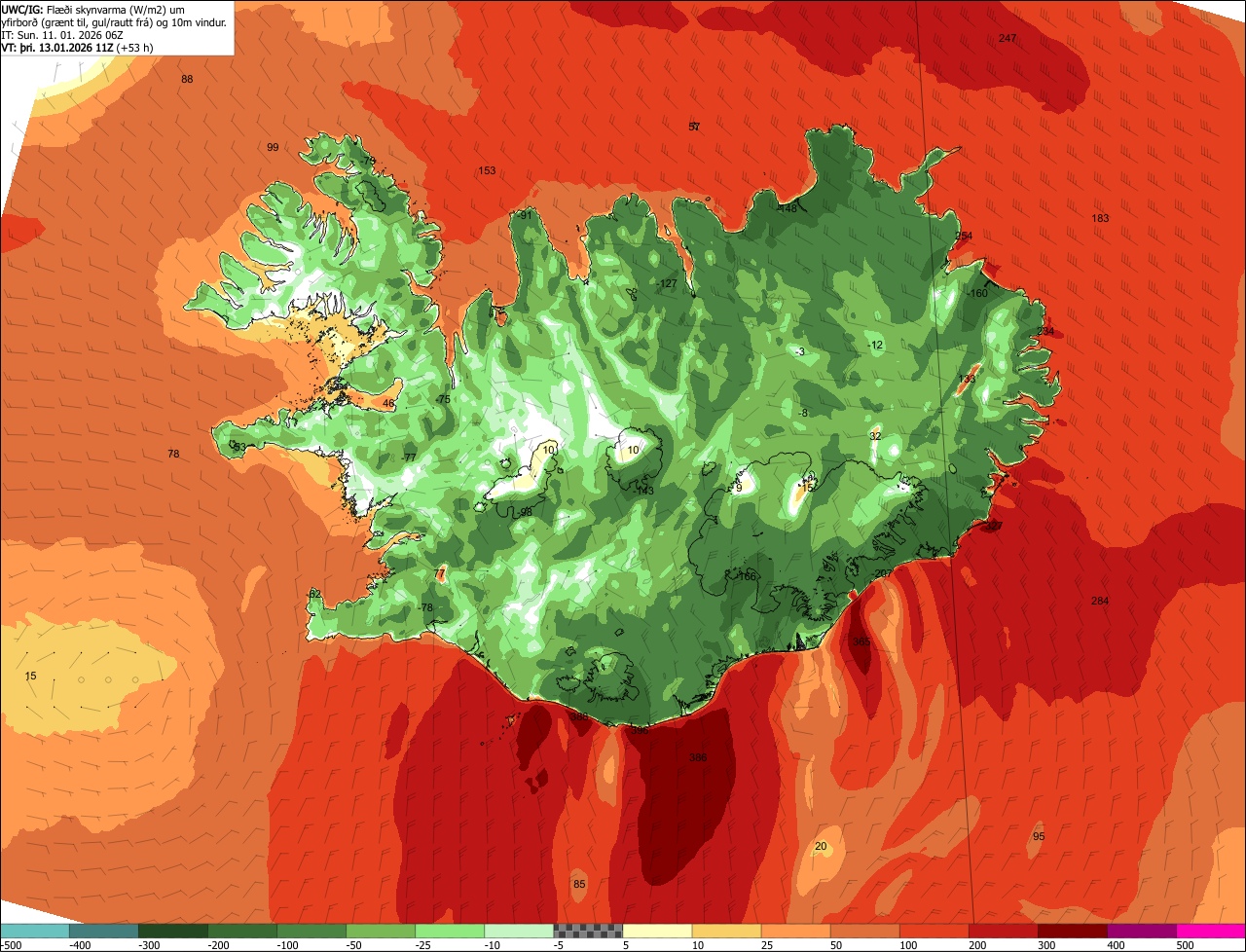Select the -166 value on Vatnajökull
The height and width of the screenshot is (952, 1246).
click(747, 576)
